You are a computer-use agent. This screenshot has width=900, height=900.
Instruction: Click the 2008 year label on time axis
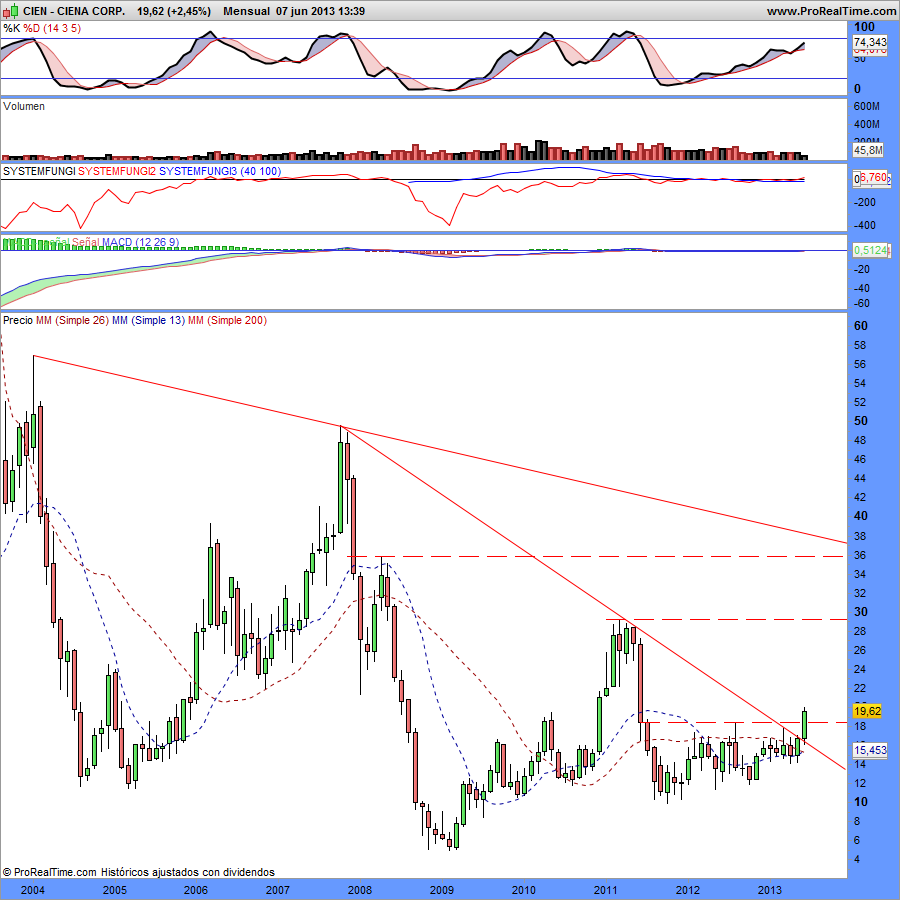(360, 890)
